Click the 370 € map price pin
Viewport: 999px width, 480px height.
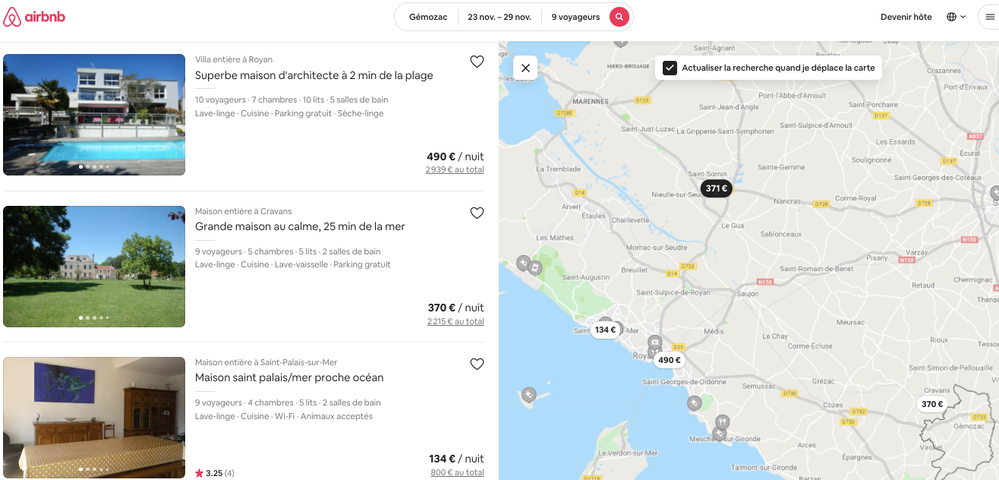[932, 404]
